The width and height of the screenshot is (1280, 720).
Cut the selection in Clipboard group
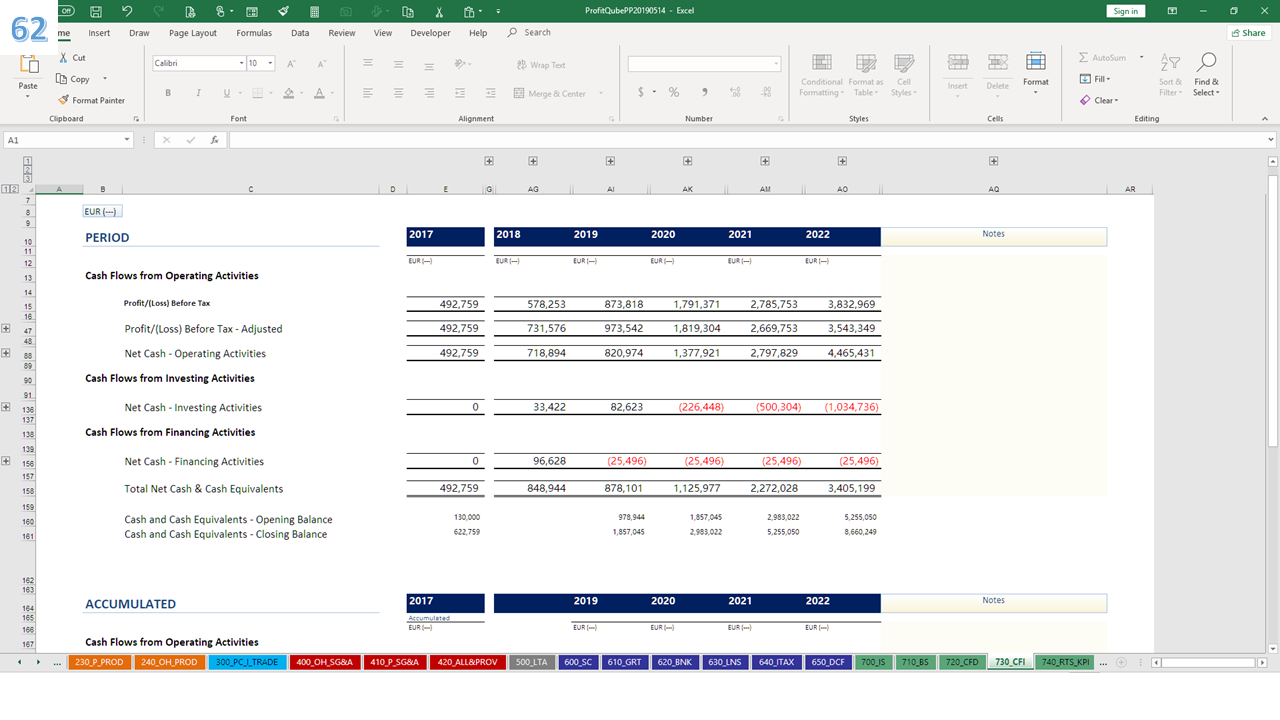pos(72,58)
